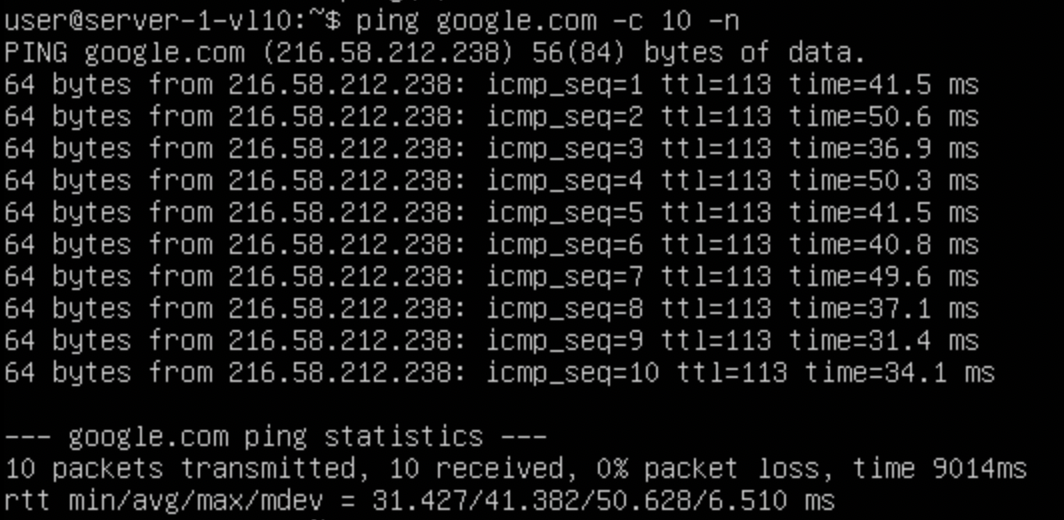
Task: Click the time=40.8 ms value
Action: coord(883,244)
